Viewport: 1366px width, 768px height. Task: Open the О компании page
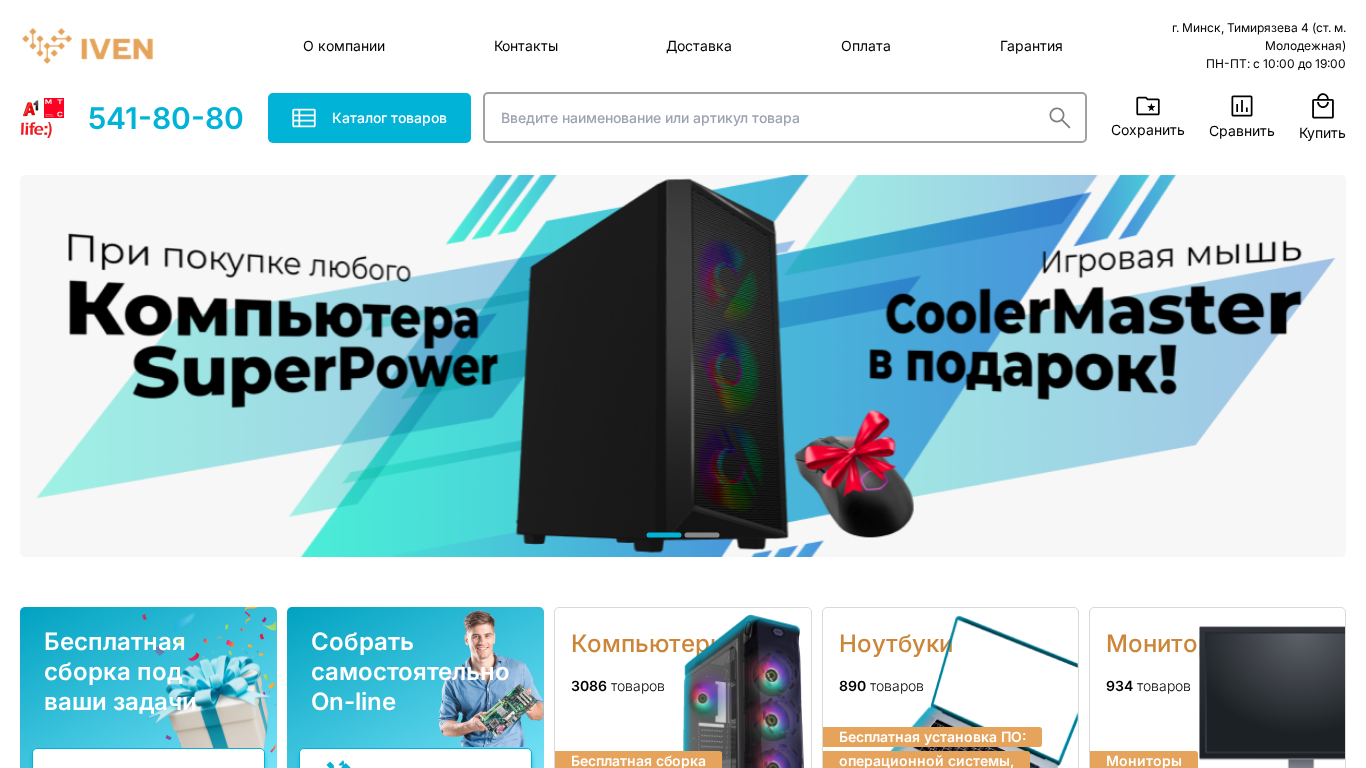tap(344, 46)
